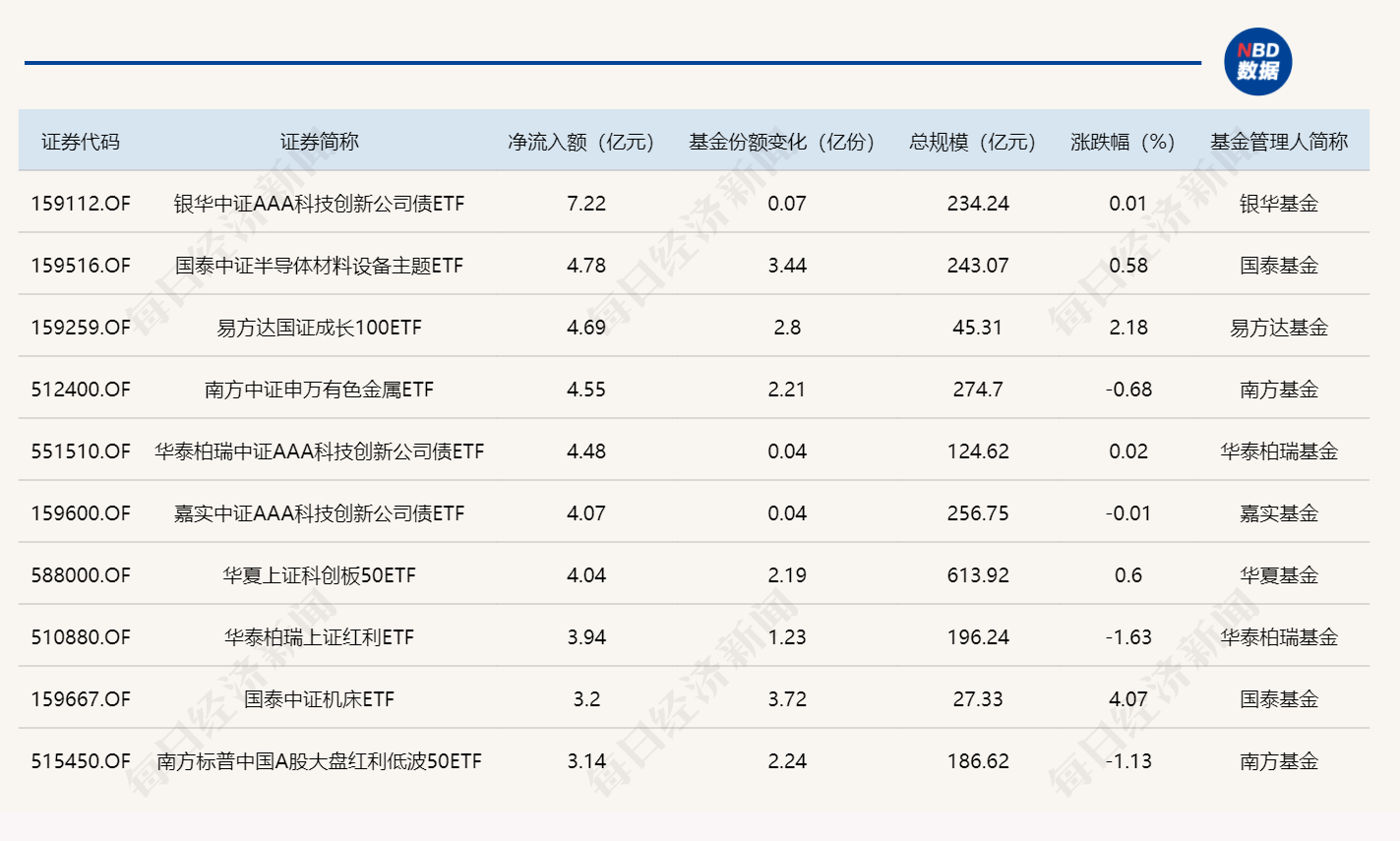This screenshot has height=841, width=1400.
Task: Click 南方基金 in the 515450.OF row
Action: (1279, 761)
